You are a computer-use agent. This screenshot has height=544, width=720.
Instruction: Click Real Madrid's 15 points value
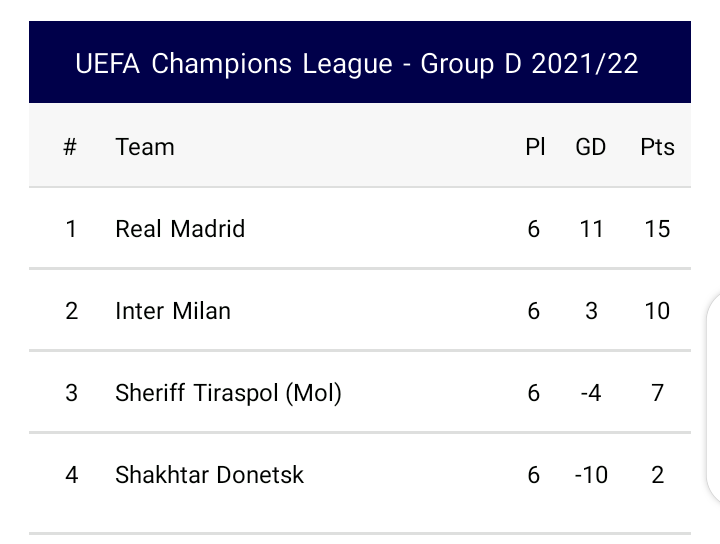pyautogui.click(x=657, y=229)
